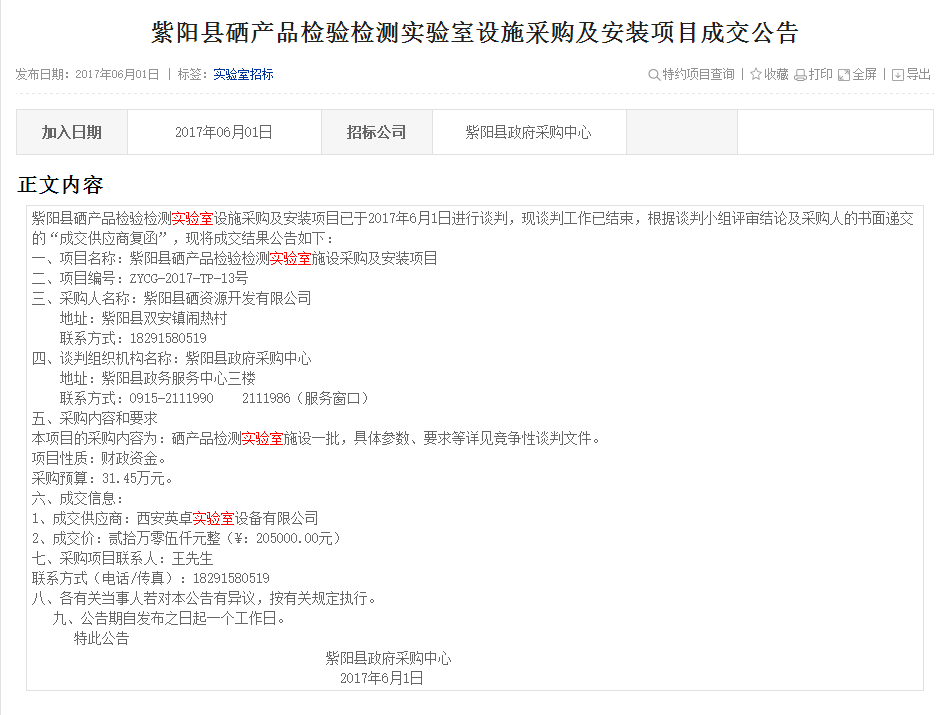
Task: Click red 实验室 in the 成交供应商 company name
Action: point(213,518)
